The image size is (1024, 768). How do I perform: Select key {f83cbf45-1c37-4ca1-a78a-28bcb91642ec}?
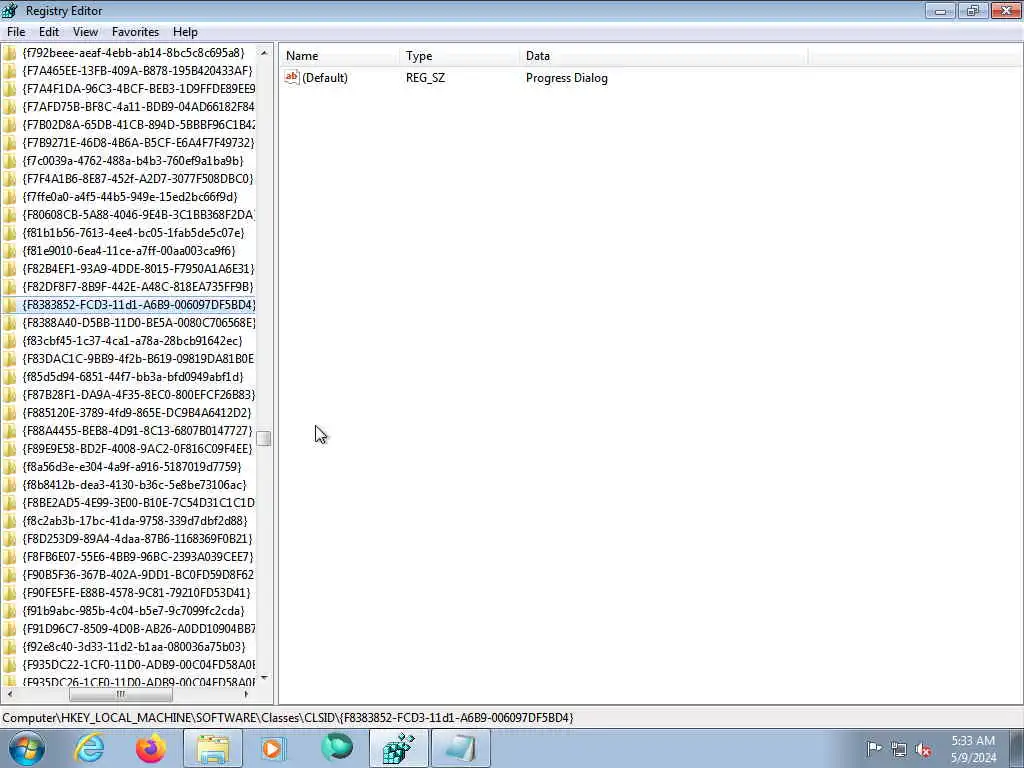point(133,341)
